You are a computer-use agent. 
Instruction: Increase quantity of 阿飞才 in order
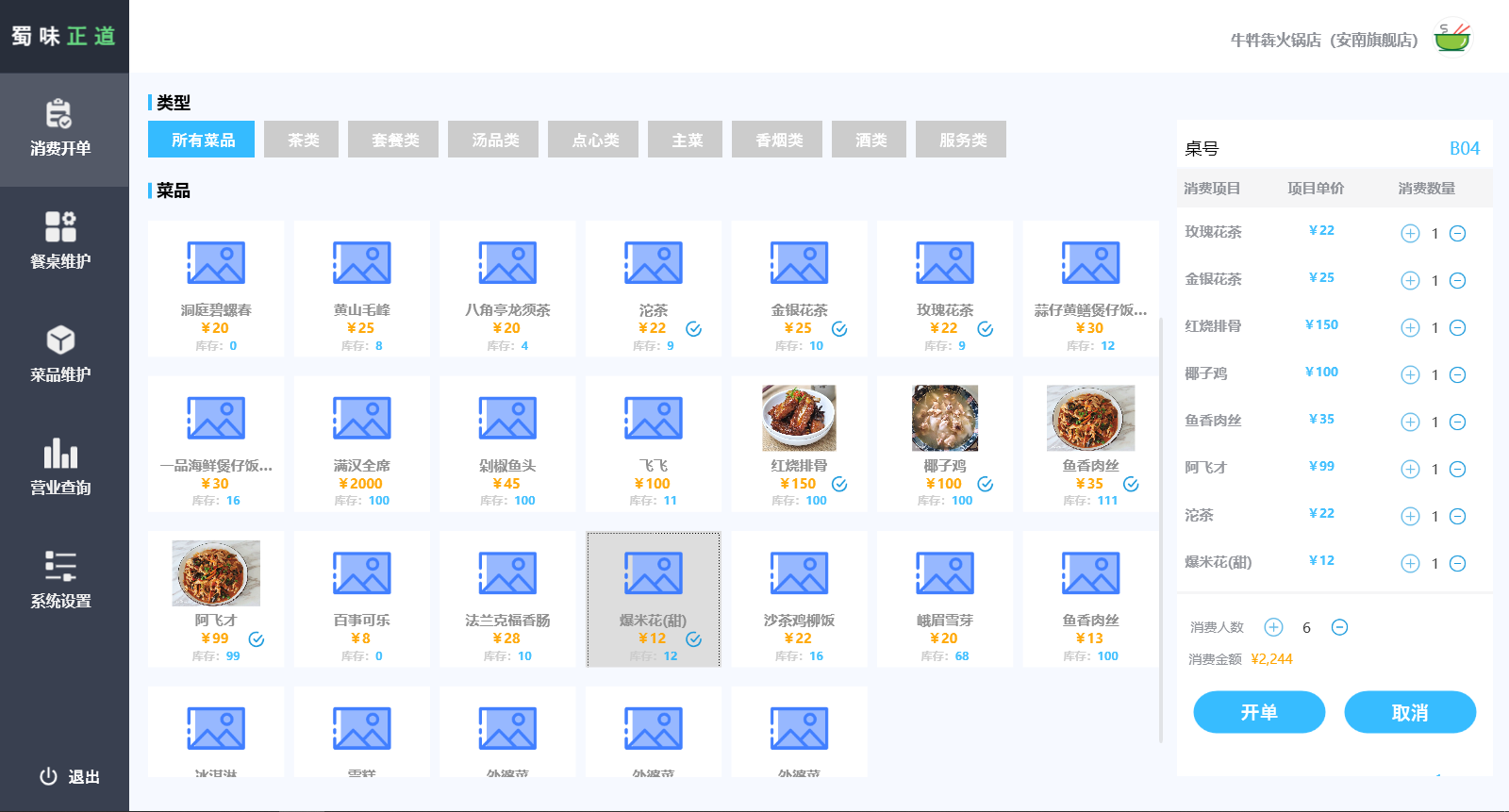pyautogui.click(x=1410, y=469)
